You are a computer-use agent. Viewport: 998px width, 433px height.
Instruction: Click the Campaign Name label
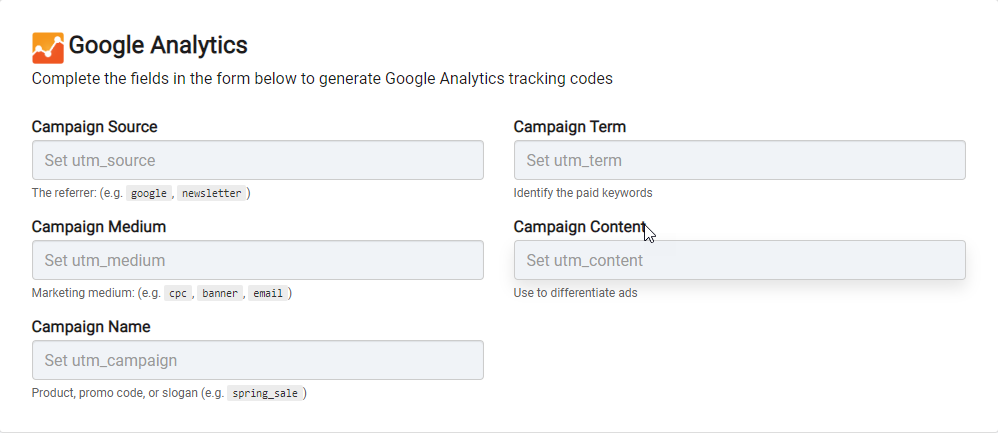(91, 327)
